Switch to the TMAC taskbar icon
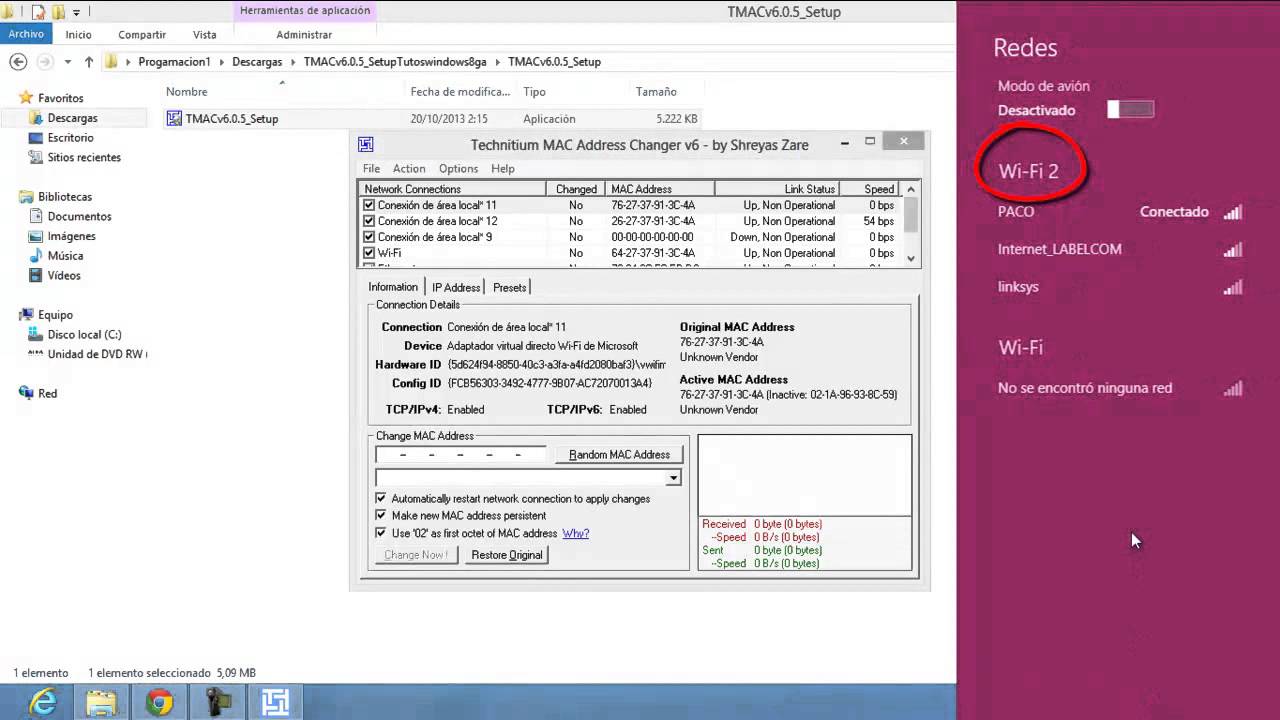The image size is (1280, 720). point(275,703)
